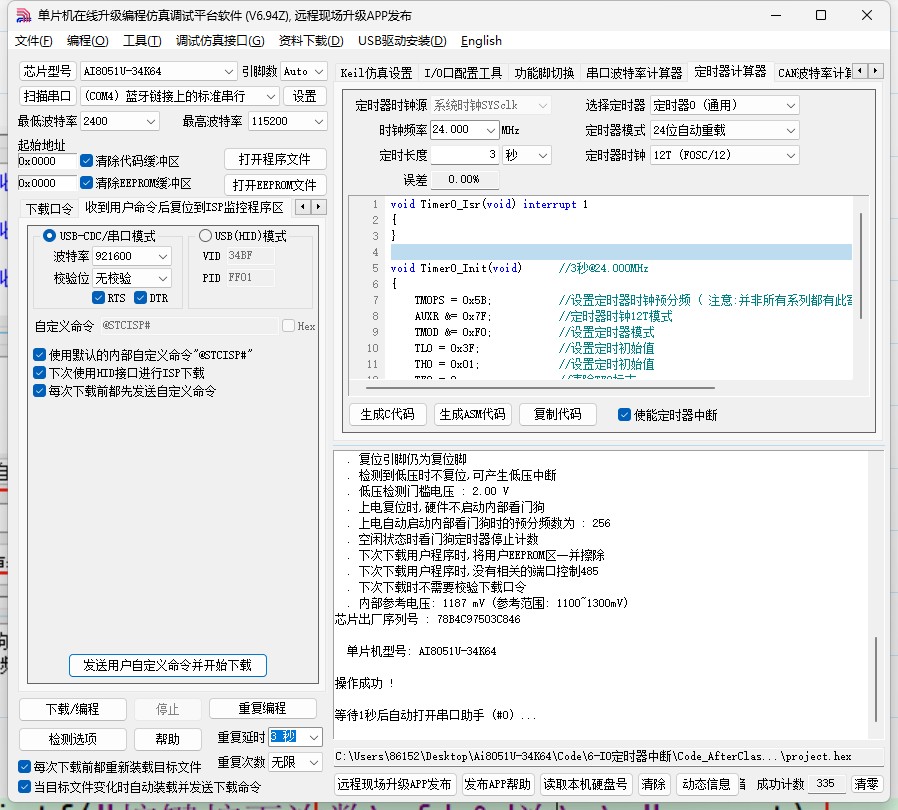The height and width of the screenshot is (810, 898).
Task: Open 资料下载(D) menu
Action: [311, 41]
